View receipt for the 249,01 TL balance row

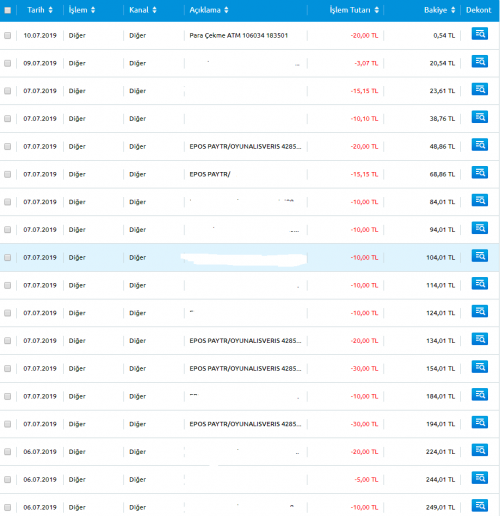pos(480,506)
